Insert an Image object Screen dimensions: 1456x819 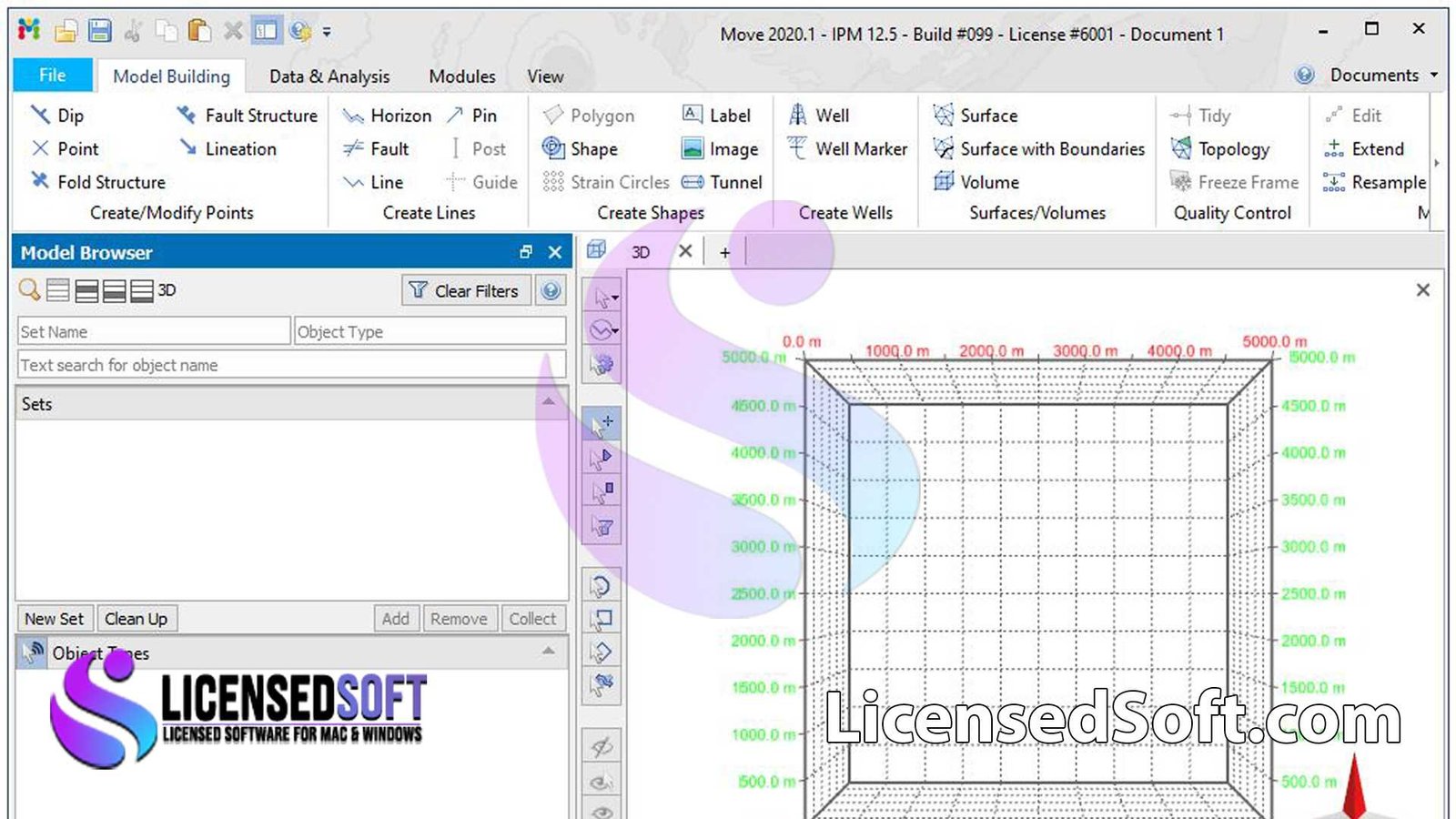[720, 148]
